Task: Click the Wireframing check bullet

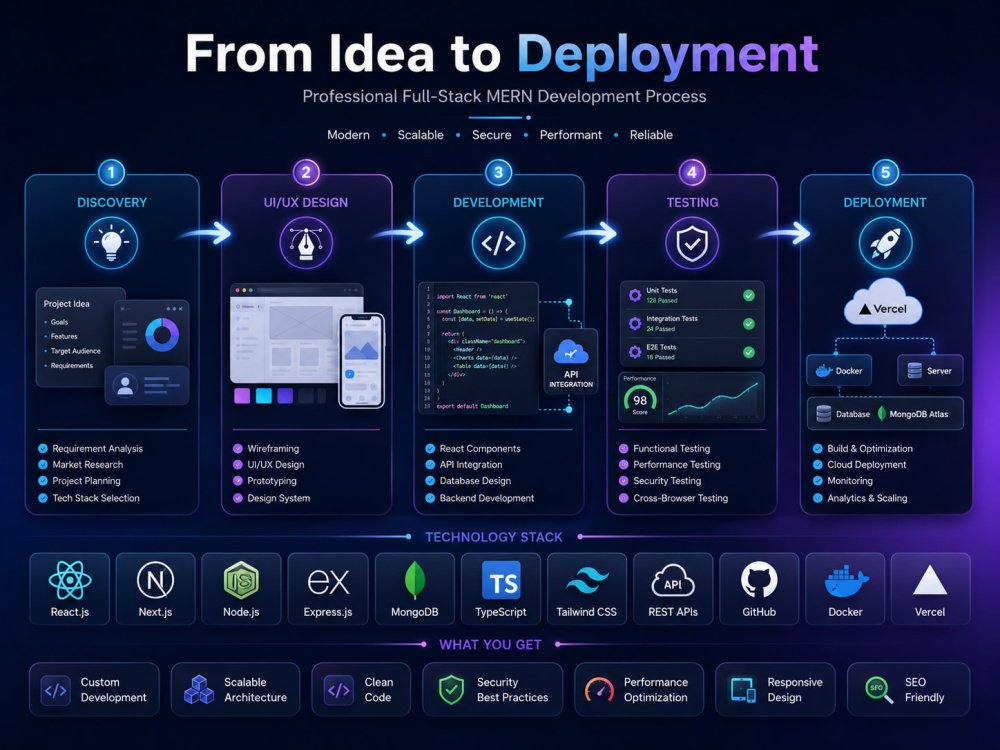Action: [238, 448]
